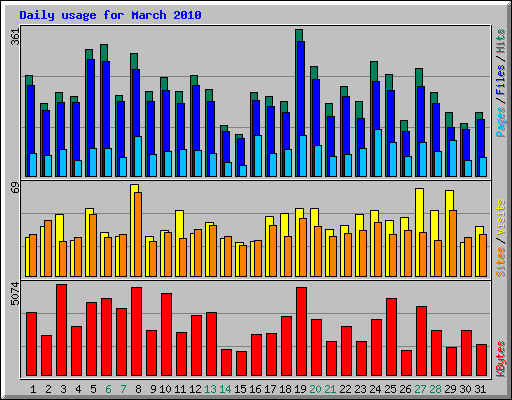This screenshot has width=512, height=400.
Task: Select day label "17" on the x-axis
Action: coord(270,389)
